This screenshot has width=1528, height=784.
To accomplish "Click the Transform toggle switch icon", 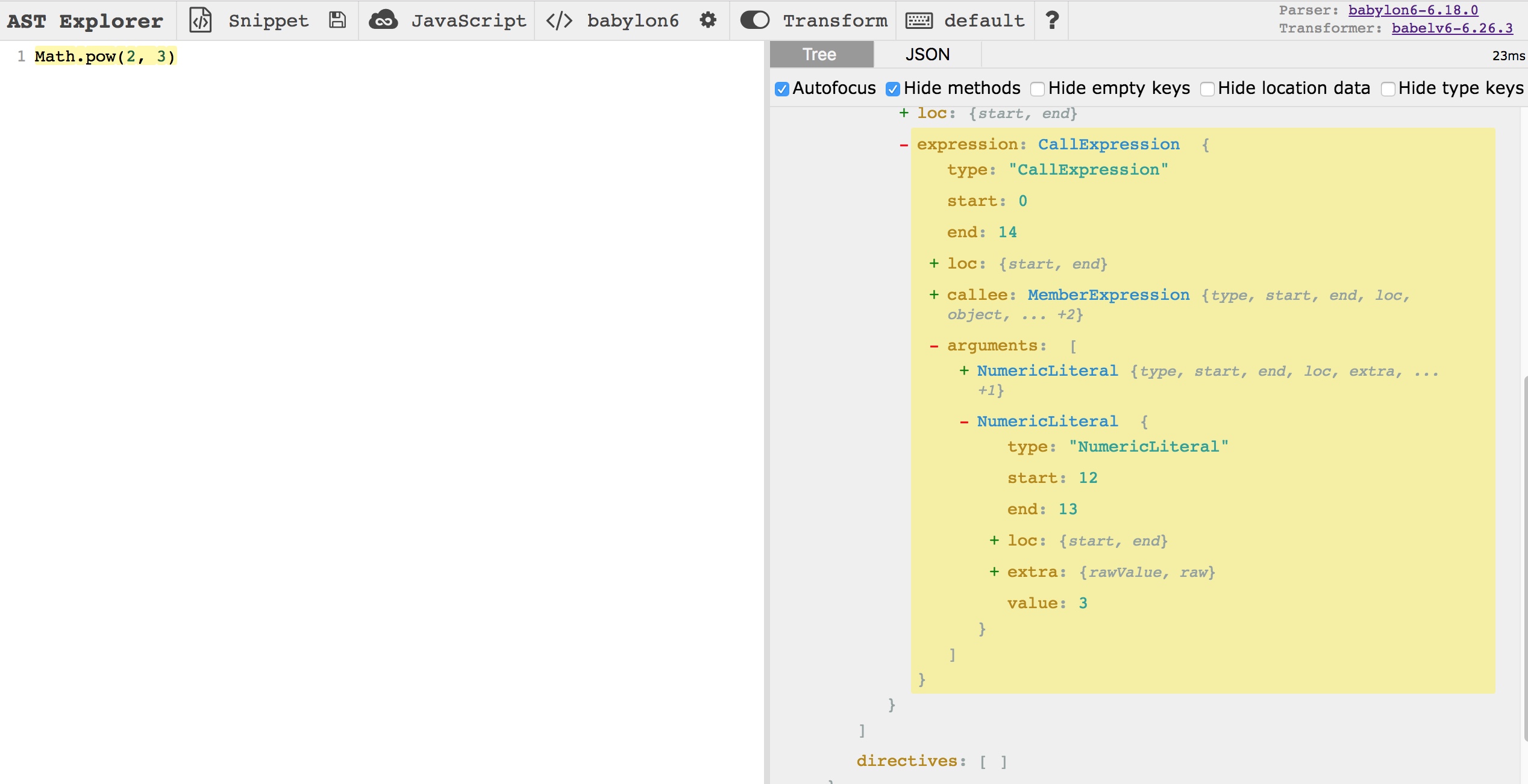I will pos(754,19).
